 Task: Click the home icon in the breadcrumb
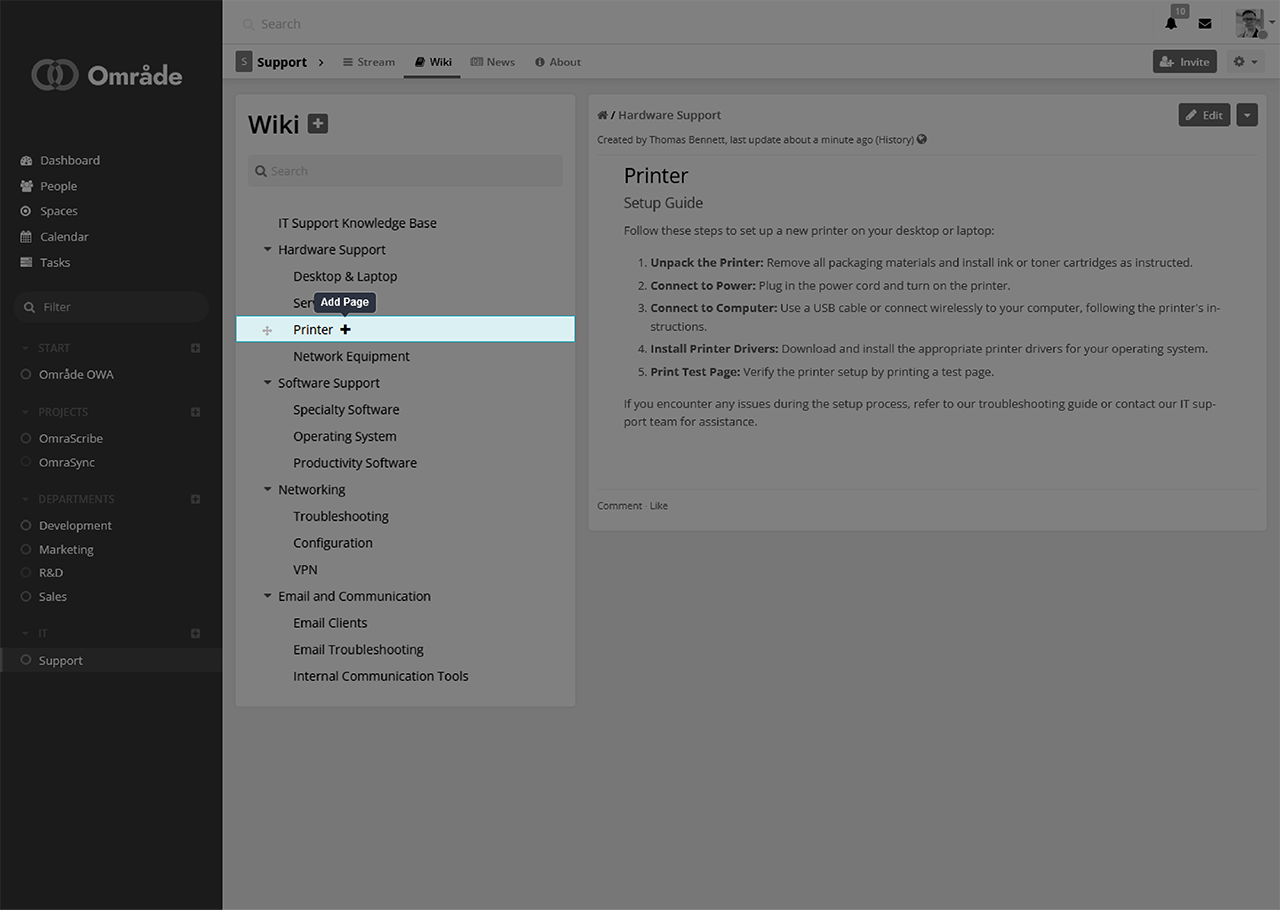click(x=602, y=115)
